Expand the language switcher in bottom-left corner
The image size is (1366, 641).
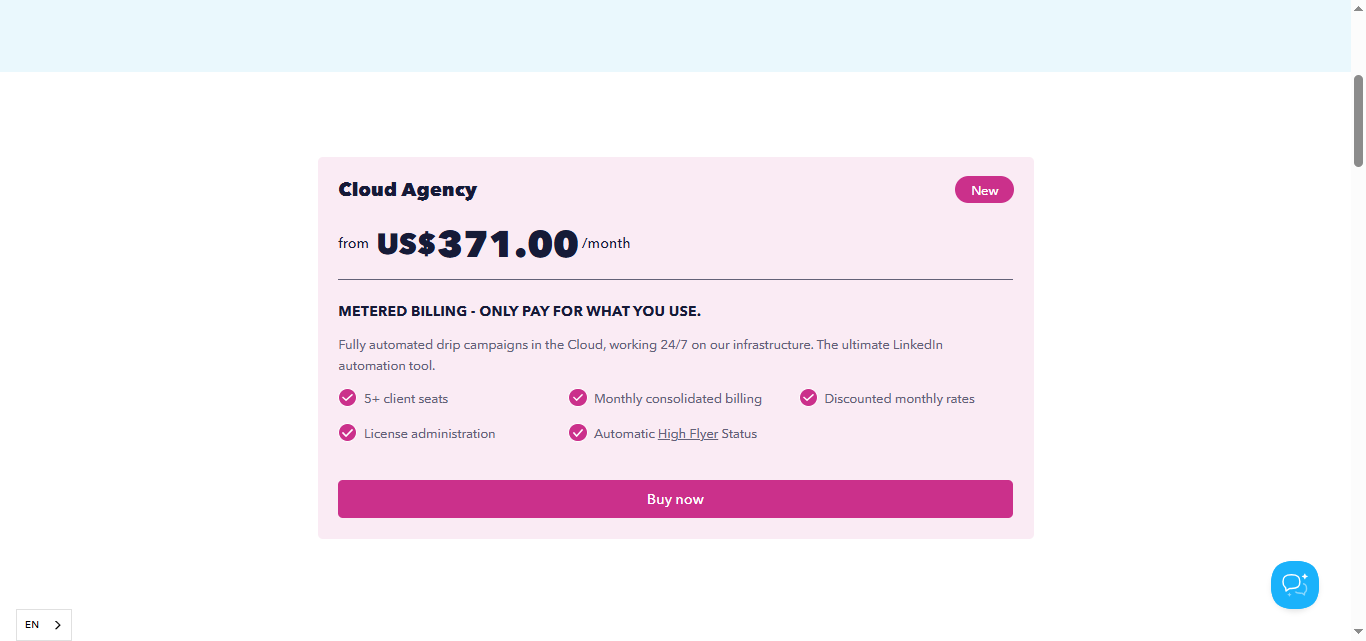point(43,624)
